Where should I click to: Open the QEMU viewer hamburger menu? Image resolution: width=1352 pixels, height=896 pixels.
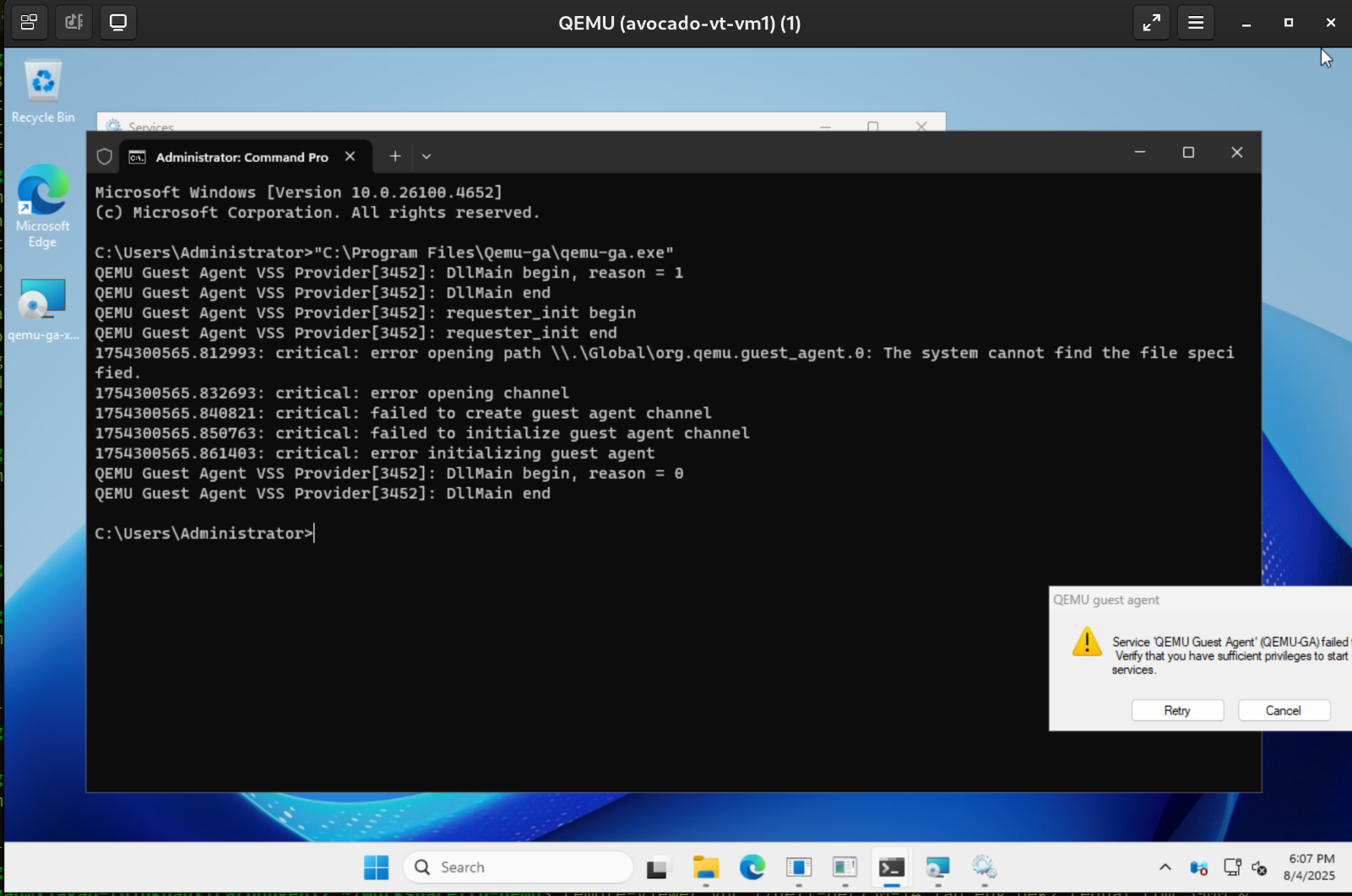click(1196, 23)
